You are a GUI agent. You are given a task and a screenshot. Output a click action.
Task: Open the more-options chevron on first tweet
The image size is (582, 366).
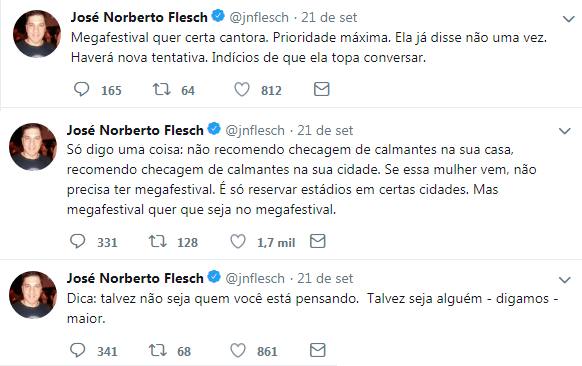click(568, 19)
